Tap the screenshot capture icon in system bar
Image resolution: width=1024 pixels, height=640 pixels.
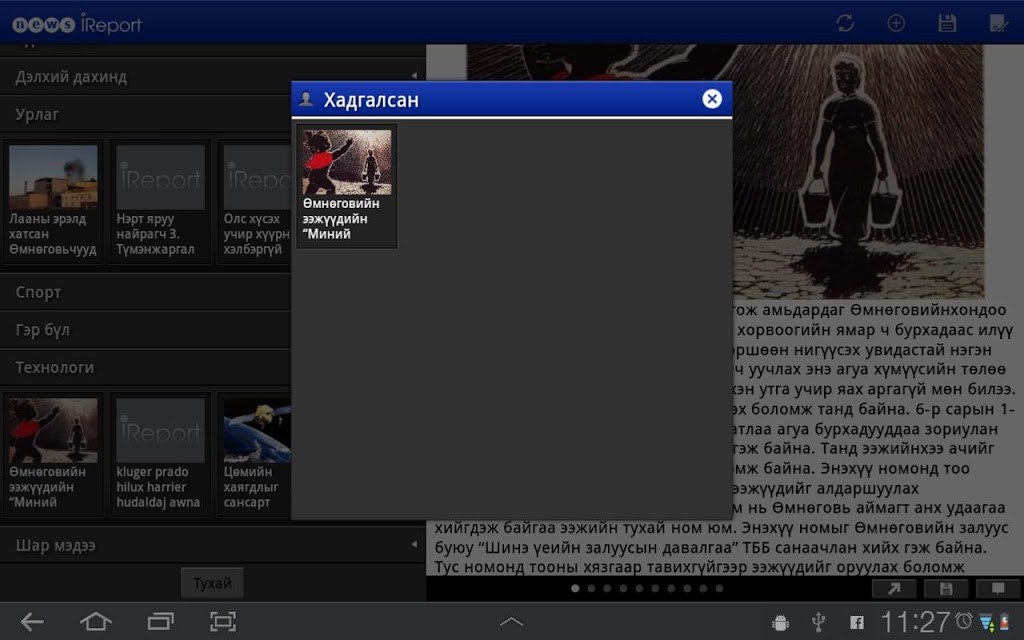pyautogui.click(x=223, y=622)
